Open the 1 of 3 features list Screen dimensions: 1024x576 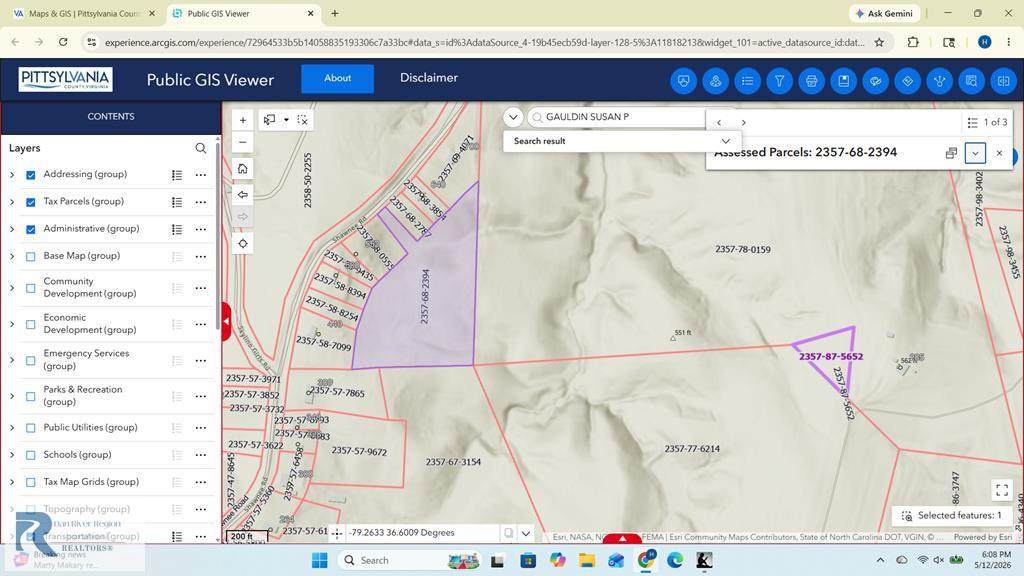pyautogui.click(x=987, y=122)
